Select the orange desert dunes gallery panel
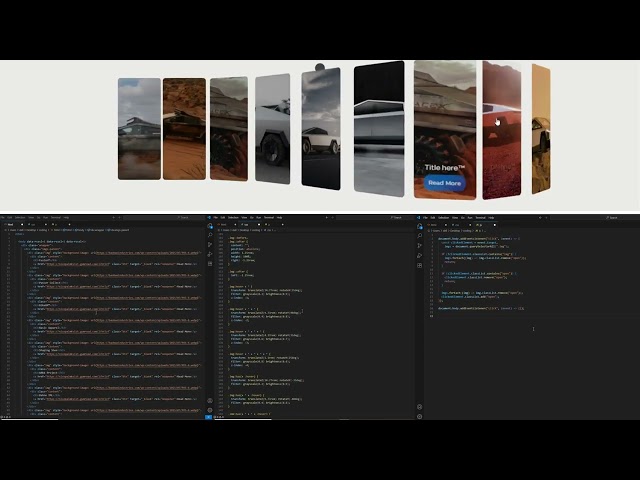This screenshot has width=640, height=480. (184, 129)
